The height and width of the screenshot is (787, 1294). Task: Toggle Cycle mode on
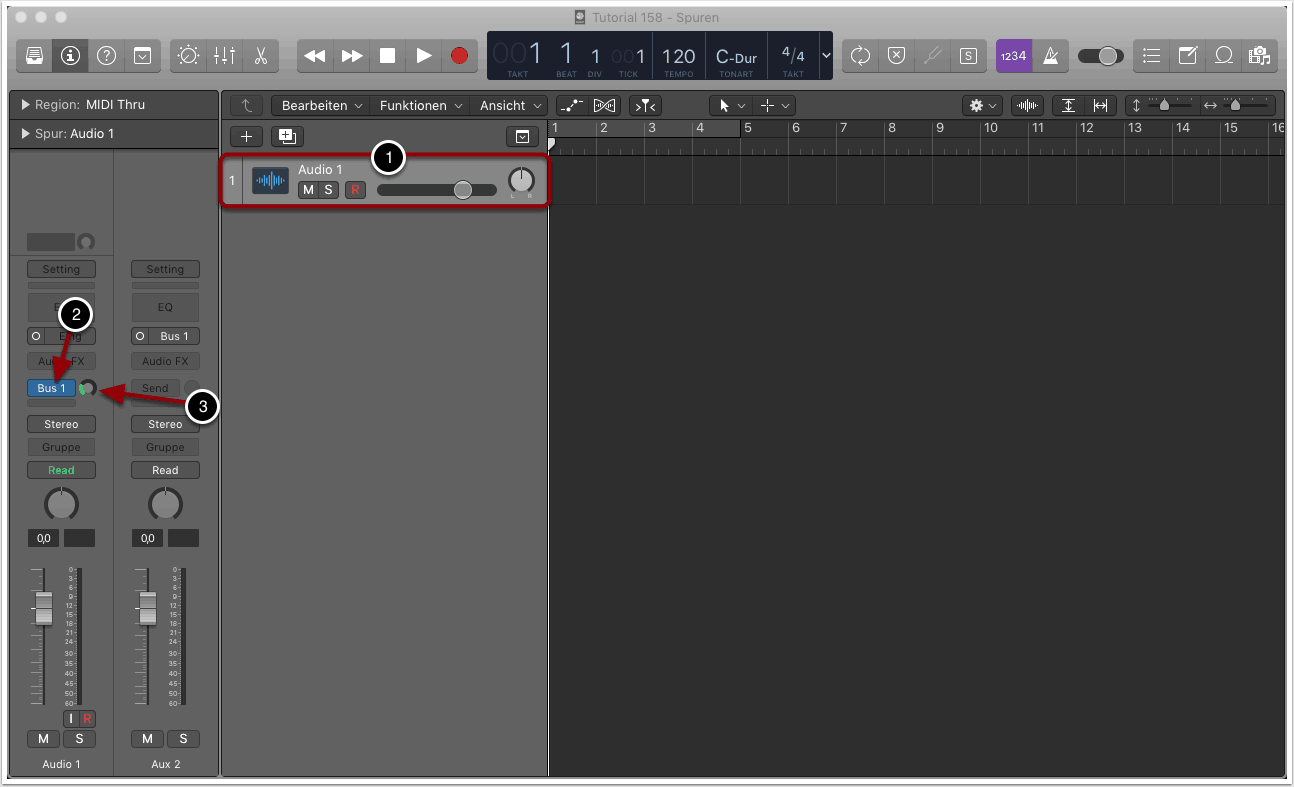[860, 56]
